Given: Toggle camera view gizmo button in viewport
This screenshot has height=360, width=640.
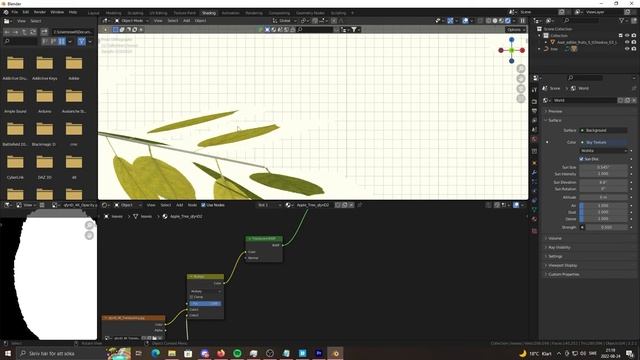Looking at the screenshot, I should click(521, 89).
